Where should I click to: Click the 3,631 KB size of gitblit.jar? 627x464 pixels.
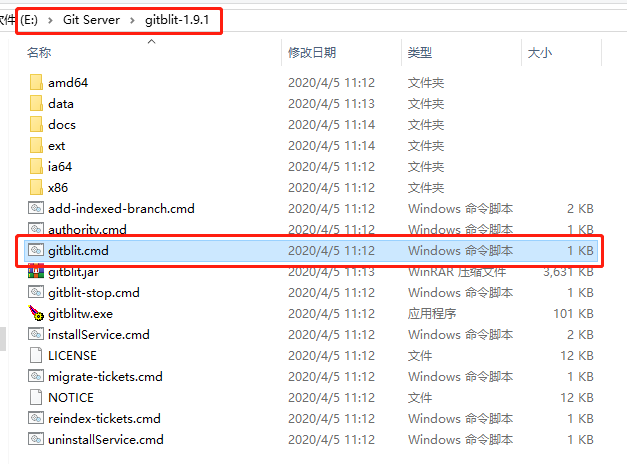(568, 272)
